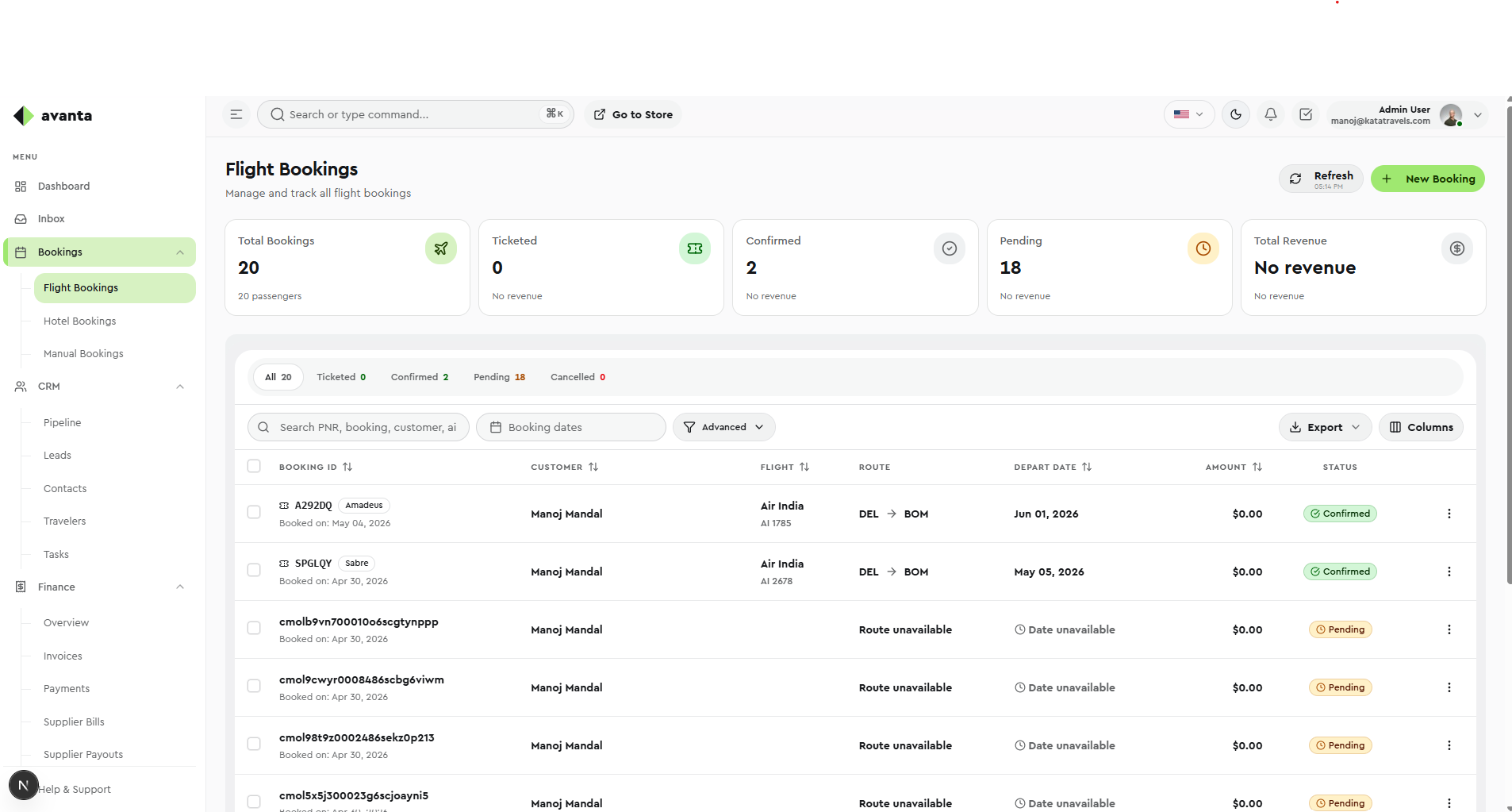This screenshot has height=812, width=1512.
Task: Switch to Confirmed 2 tab
Action: pyautogui.click(x=420, y=377)
